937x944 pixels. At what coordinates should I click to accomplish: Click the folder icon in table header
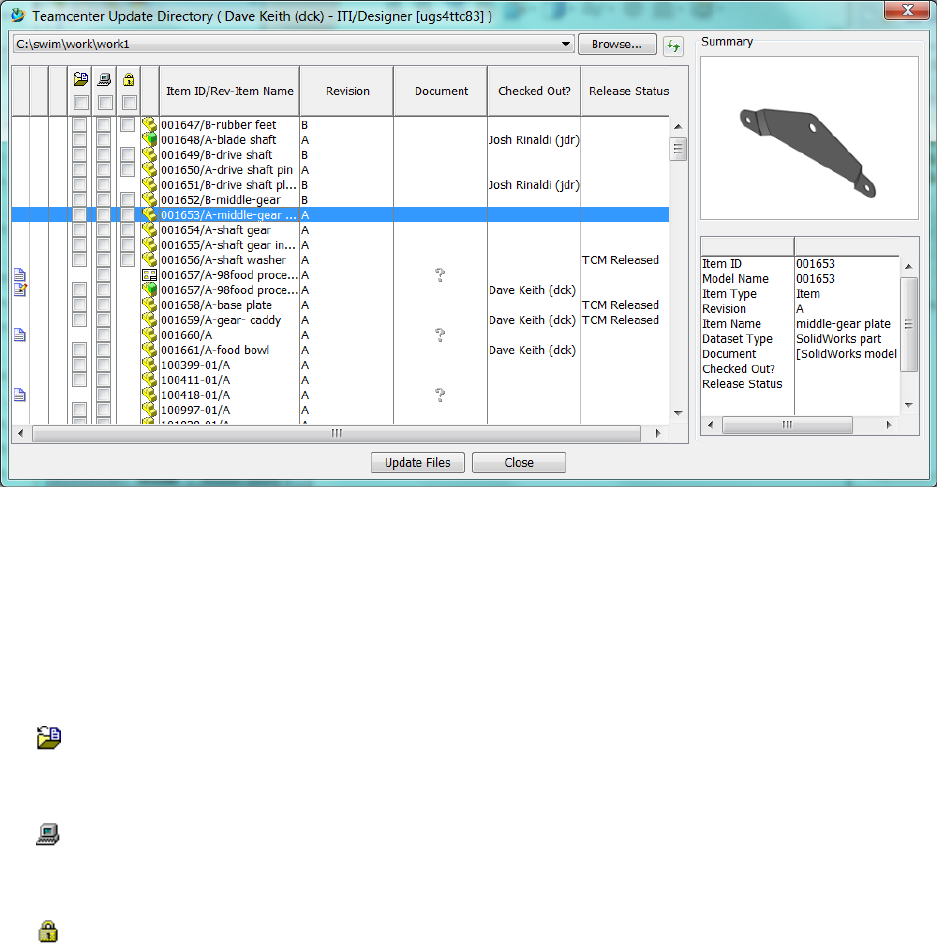point(81,79)
